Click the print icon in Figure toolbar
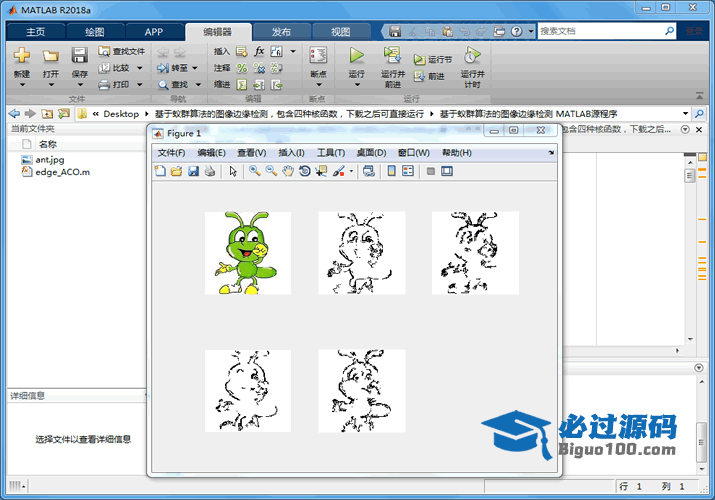The height and width of the screenshot is (500, 715). tap(210, 171)
